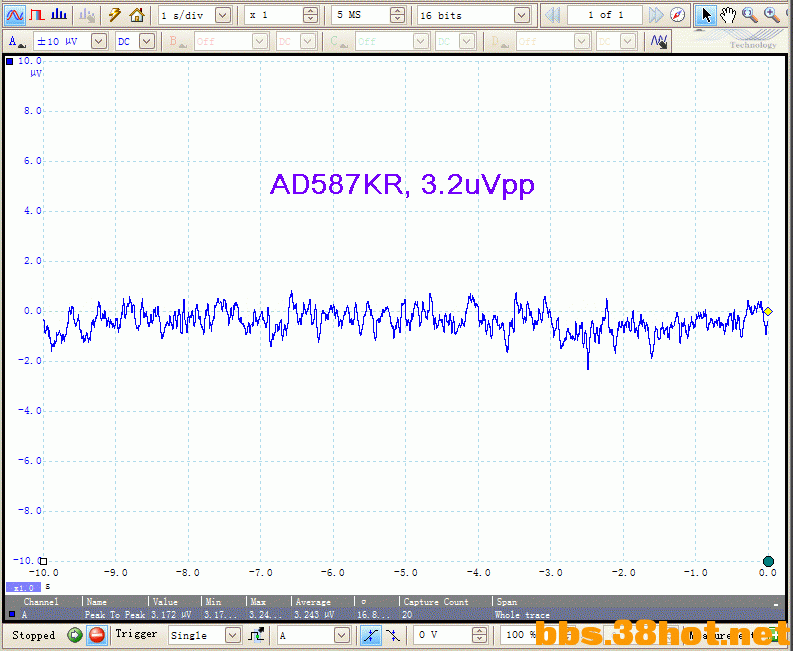
Task: Open Channel A options button
Action: tap(17, 41)
